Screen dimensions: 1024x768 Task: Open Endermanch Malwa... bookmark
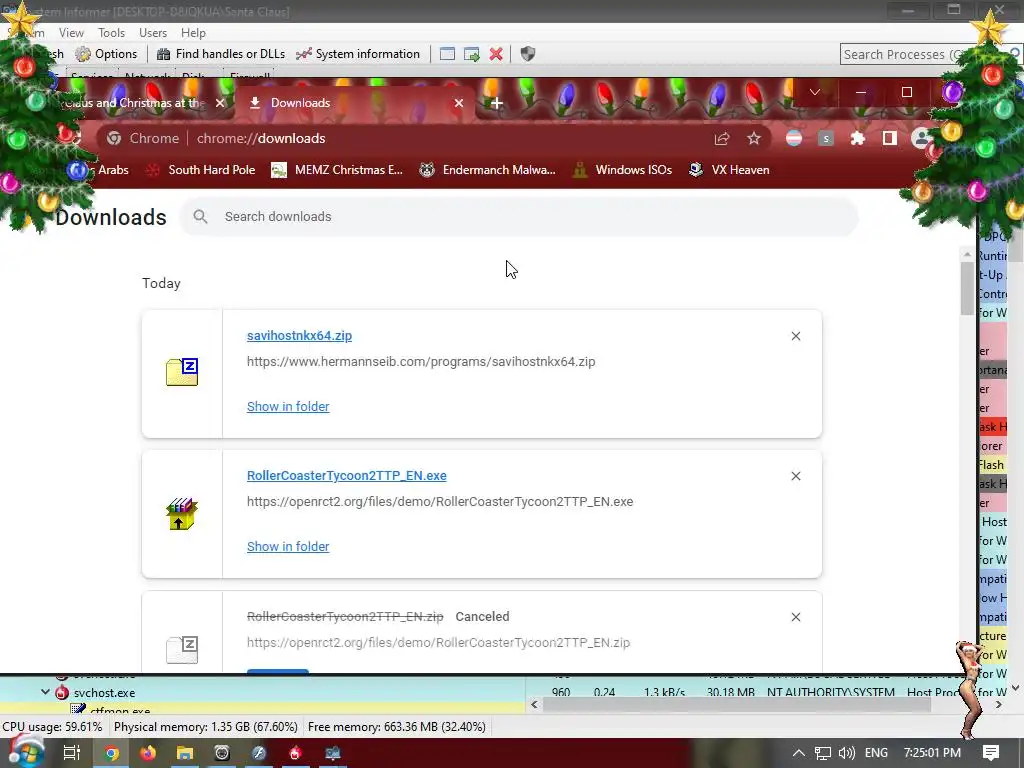(x=487, y=170)
